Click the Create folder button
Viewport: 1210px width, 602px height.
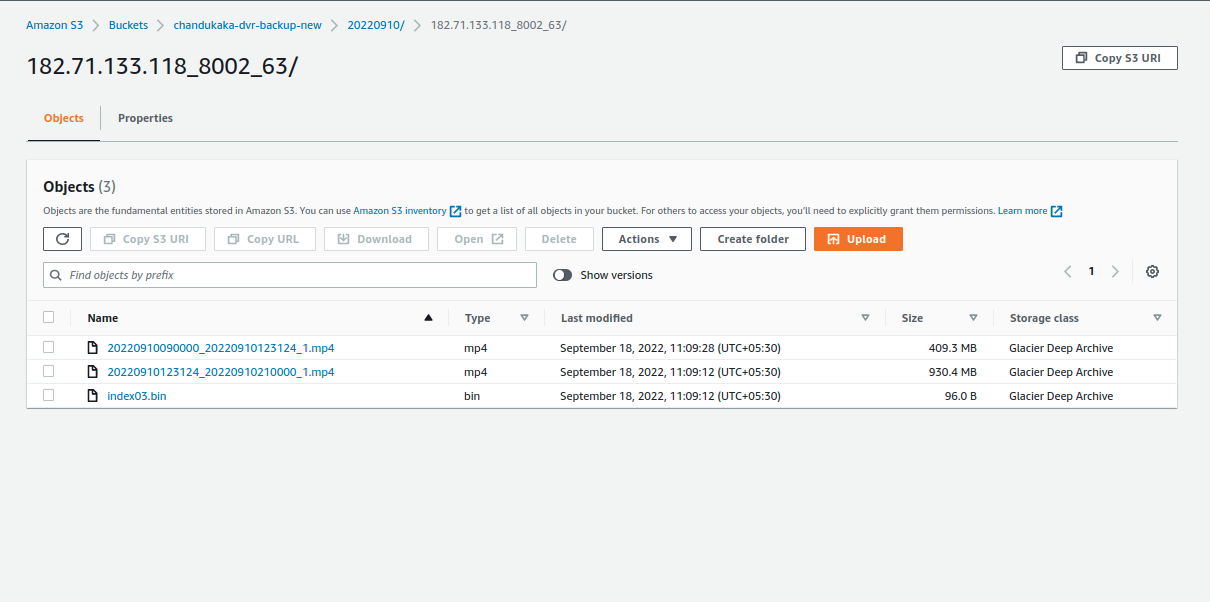(x=753, y=239)
